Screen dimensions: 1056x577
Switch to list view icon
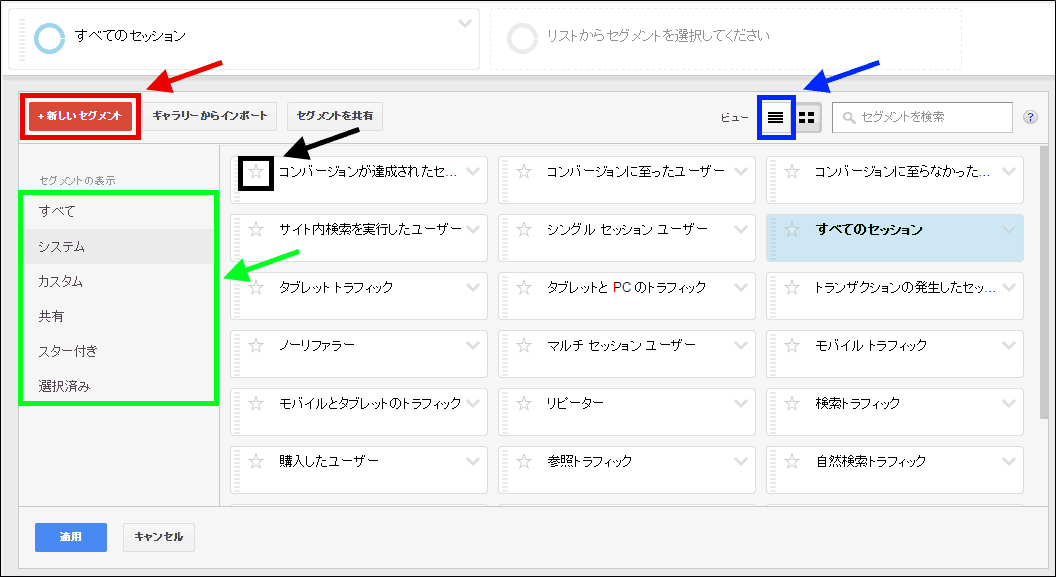(775, 117)
